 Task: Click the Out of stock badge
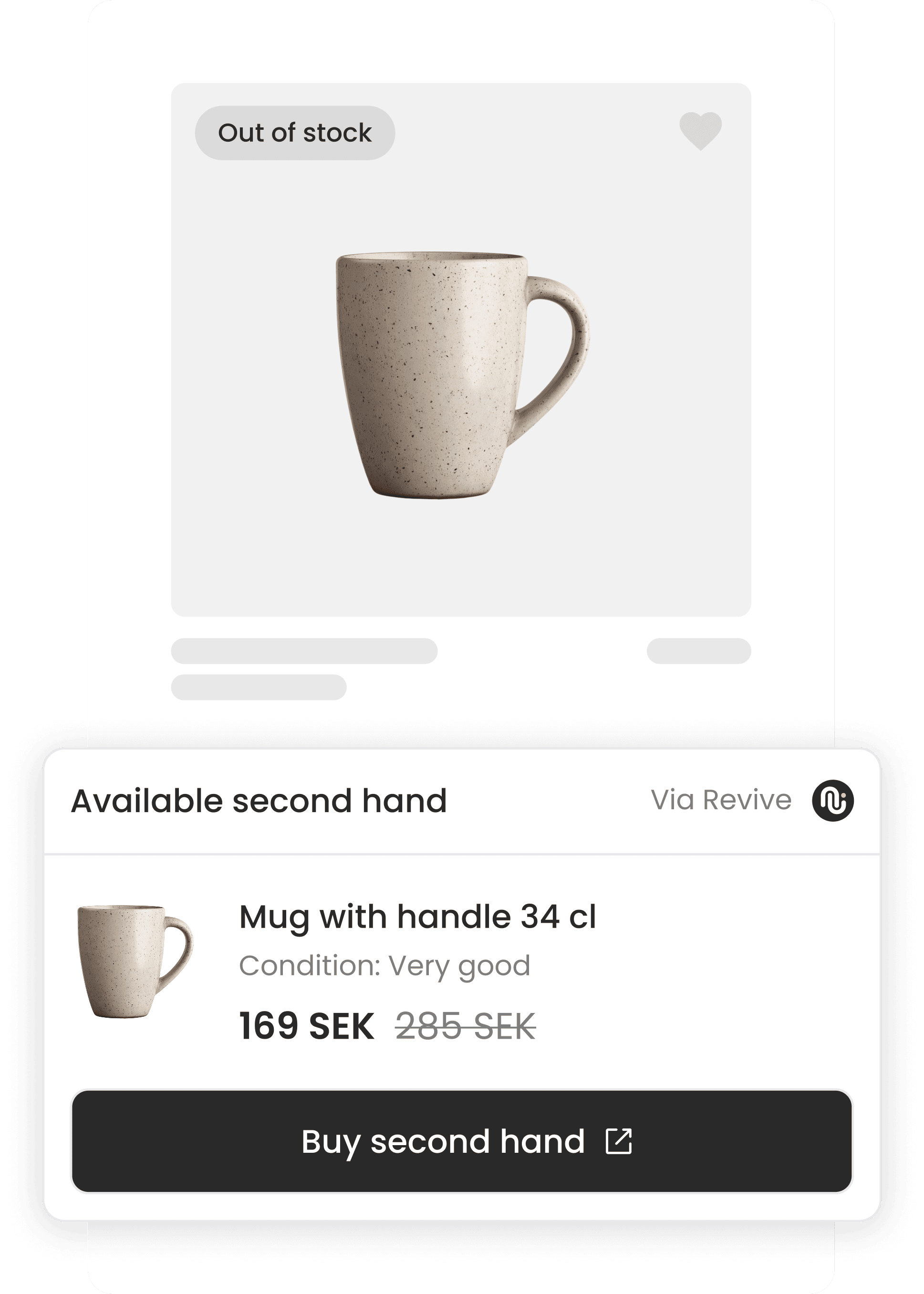tap(295, 133)
